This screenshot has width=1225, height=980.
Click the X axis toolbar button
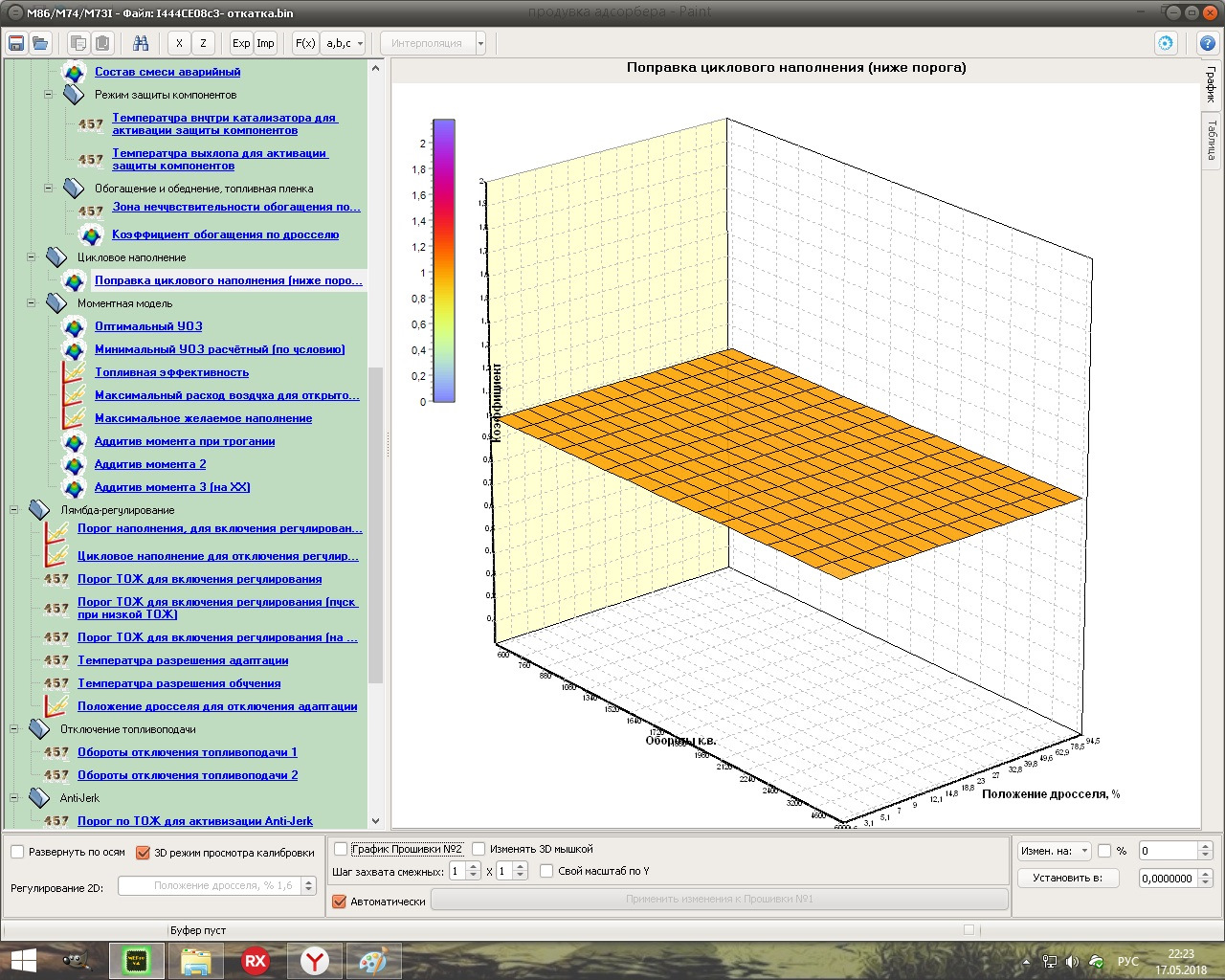[x=179, y=43]
